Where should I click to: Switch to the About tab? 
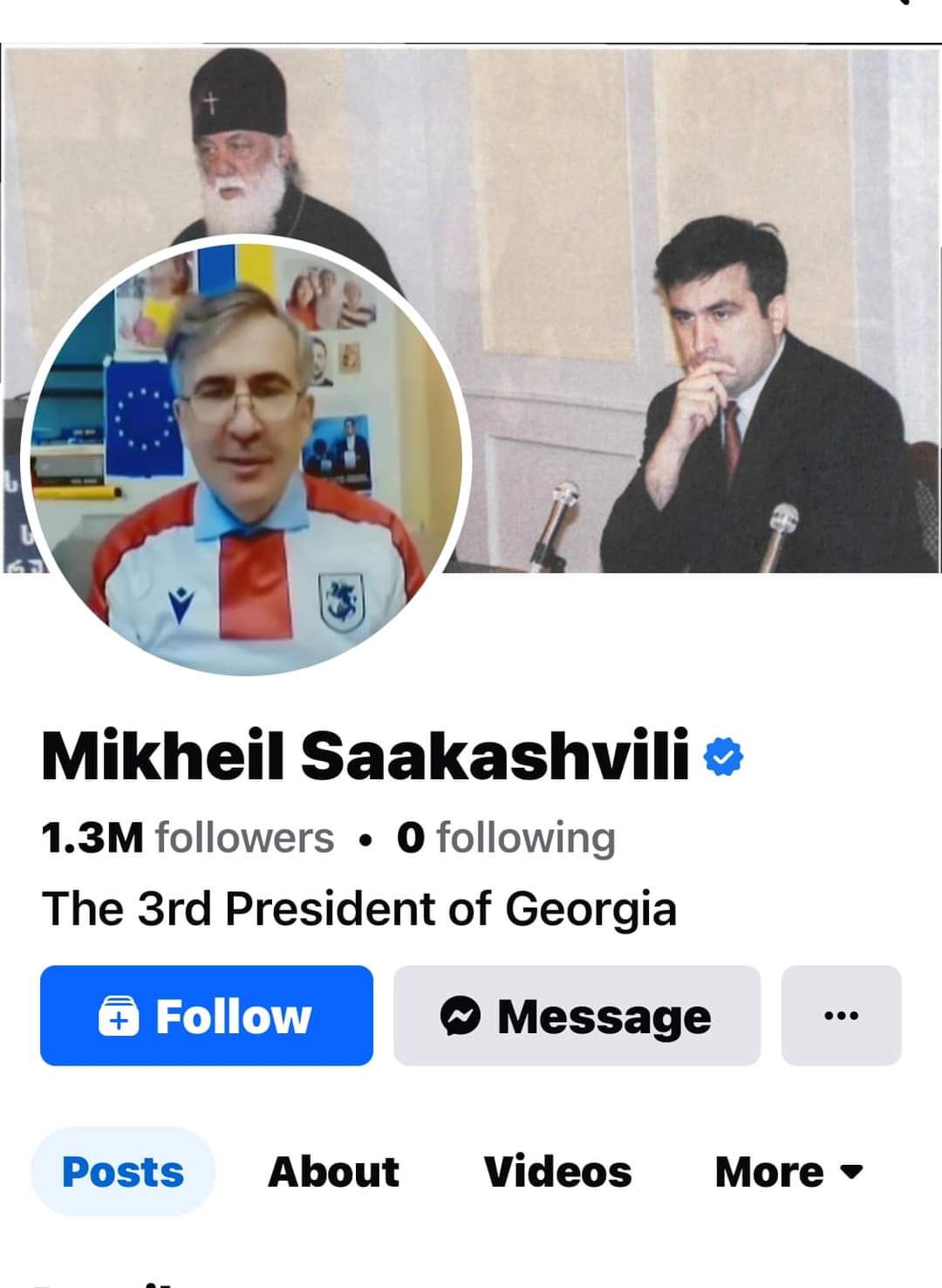tap(333, 1172)
